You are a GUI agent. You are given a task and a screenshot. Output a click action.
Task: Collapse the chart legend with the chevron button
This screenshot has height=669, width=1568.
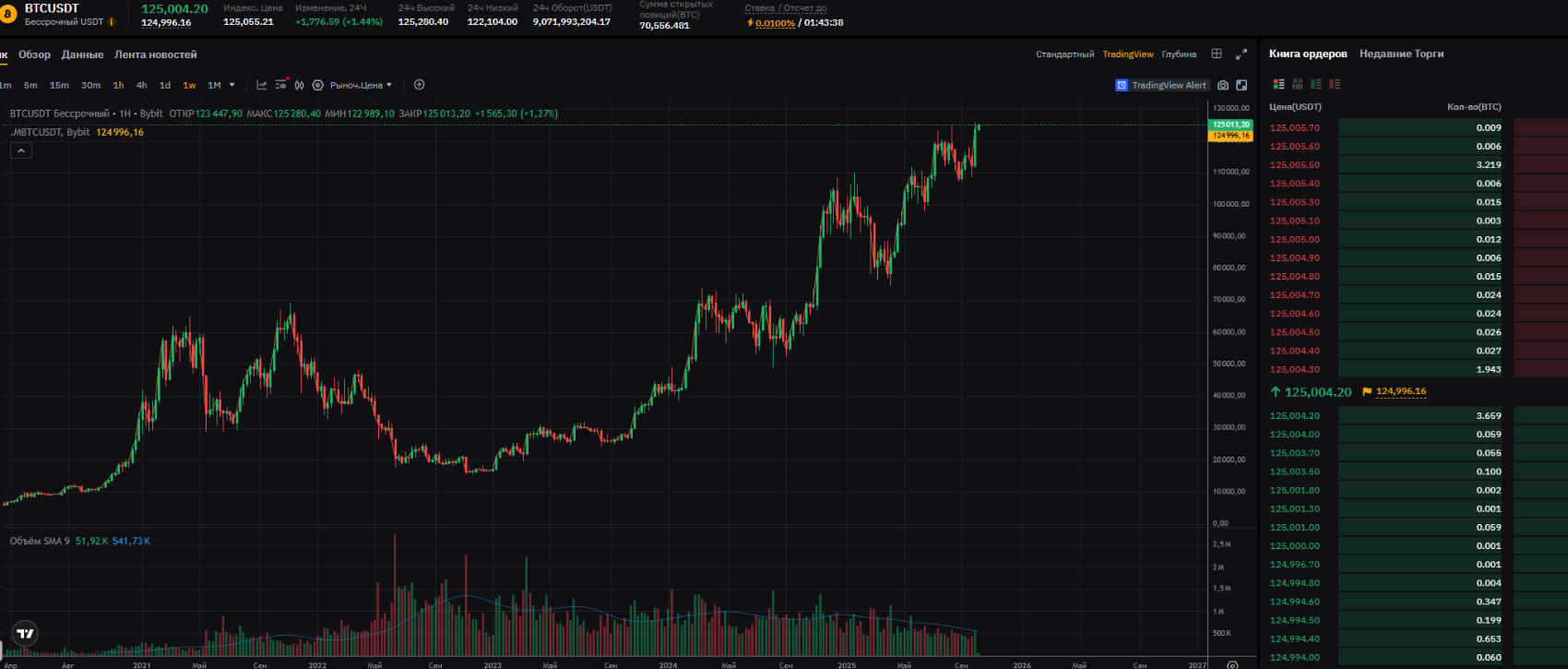[x=21, y=150]
